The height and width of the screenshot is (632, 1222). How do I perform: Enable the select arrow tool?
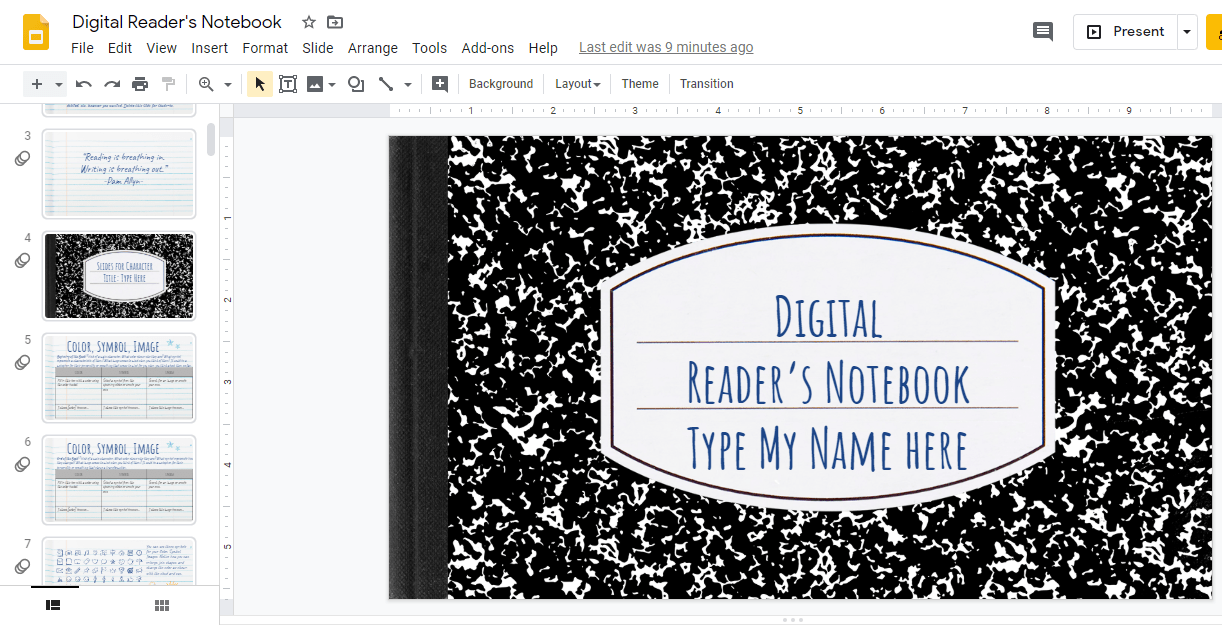tap(259, 84)
